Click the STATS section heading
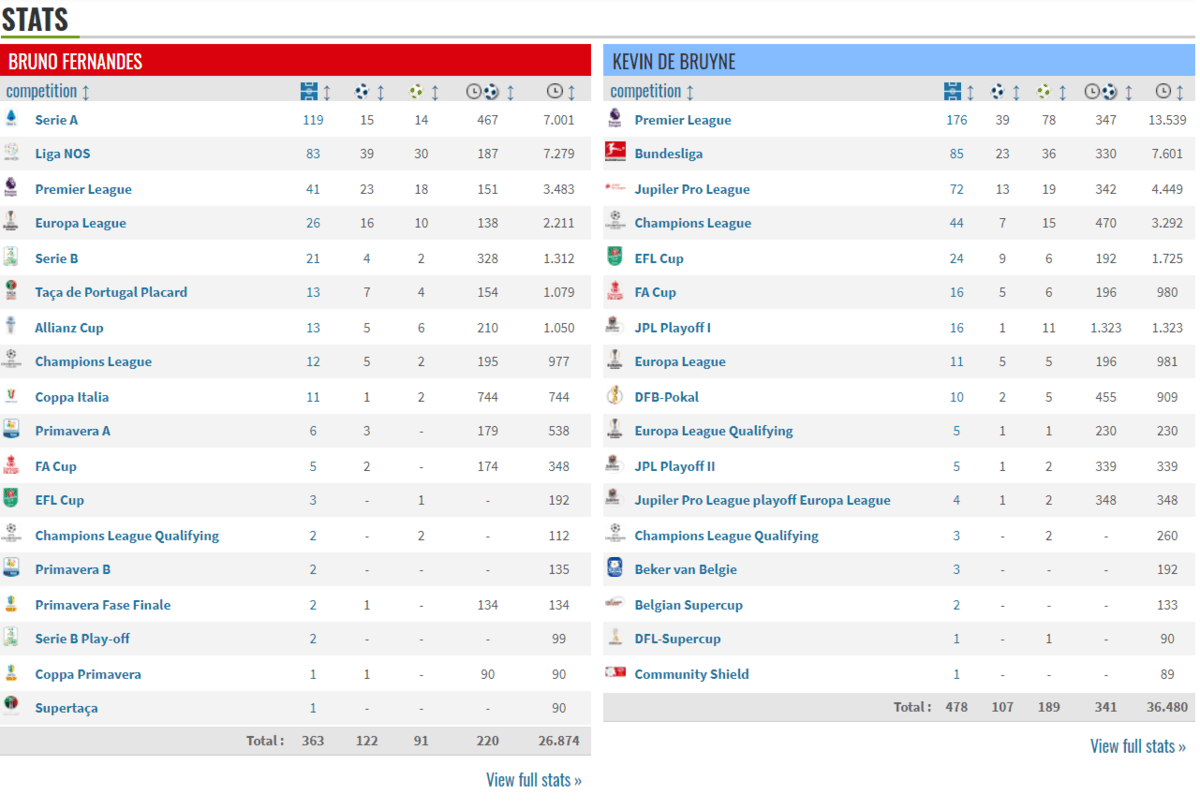 pos(35,19)
